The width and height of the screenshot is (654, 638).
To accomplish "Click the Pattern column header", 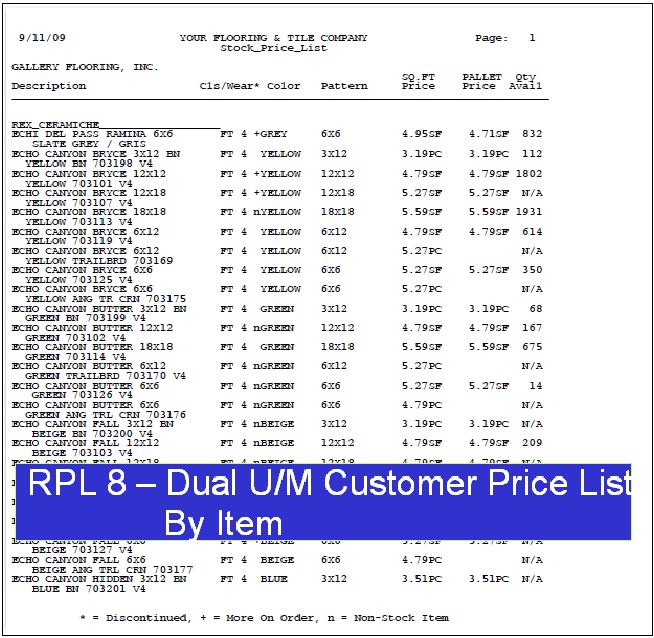I will (344, 86).
